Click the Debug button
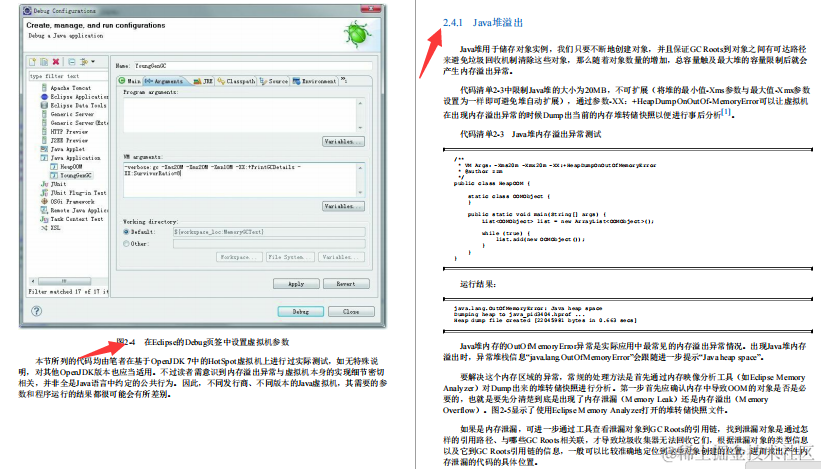 tap(301, 311)
